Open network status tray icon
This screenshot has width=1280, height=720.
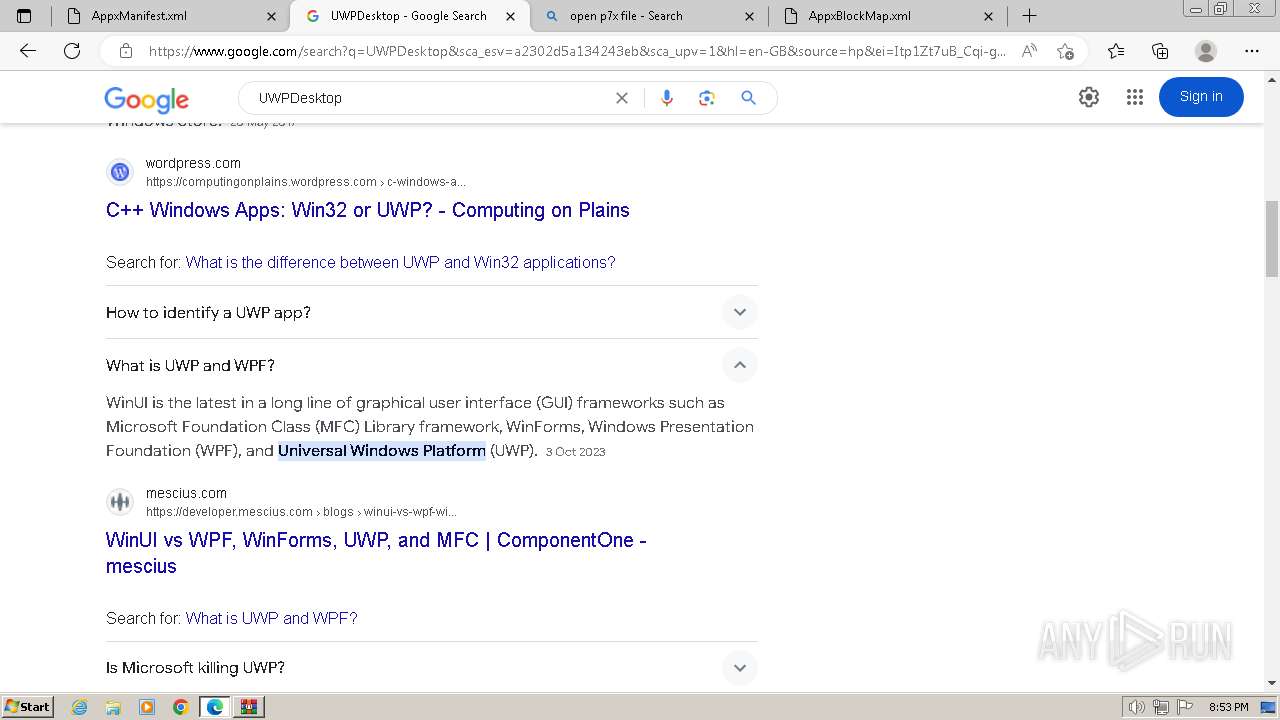point(1160,707)
